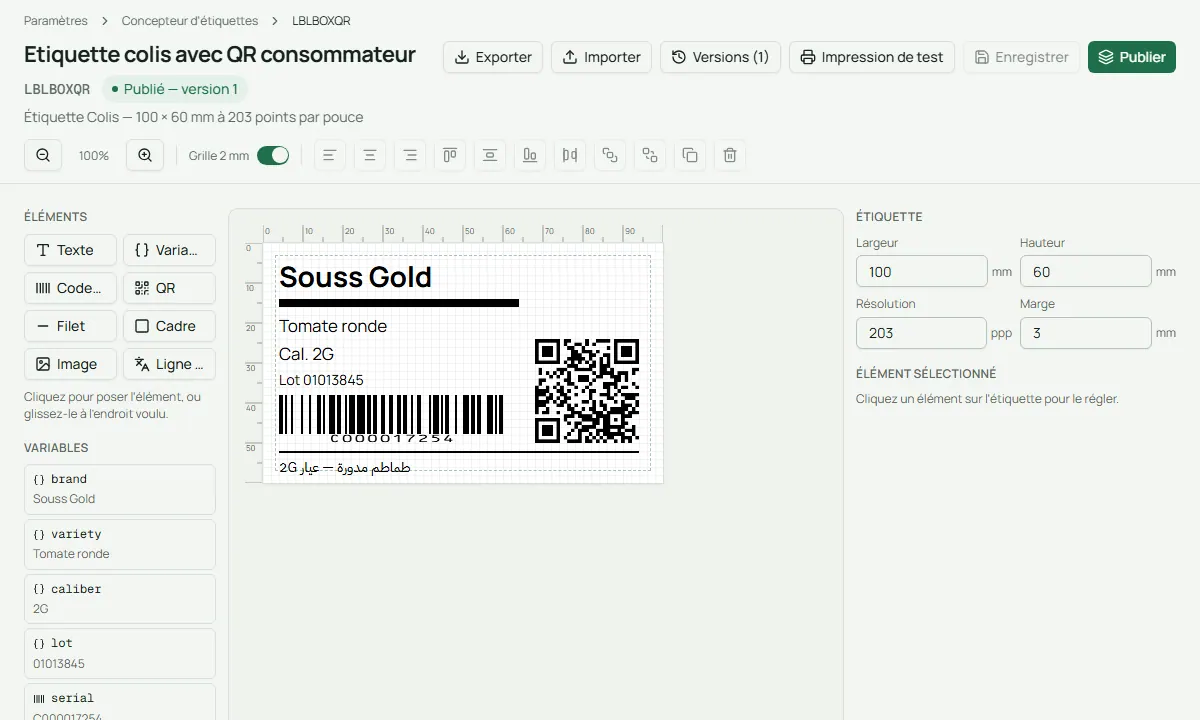This screenshot has width=1200, height=720.
Task: Select the caliber variable card
Action: (x=120, y=599)
